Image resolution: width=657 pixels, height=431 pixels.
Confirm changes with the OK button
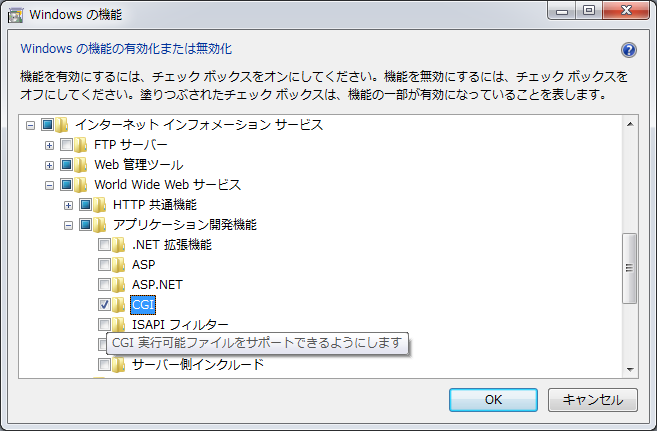[493, 400]
